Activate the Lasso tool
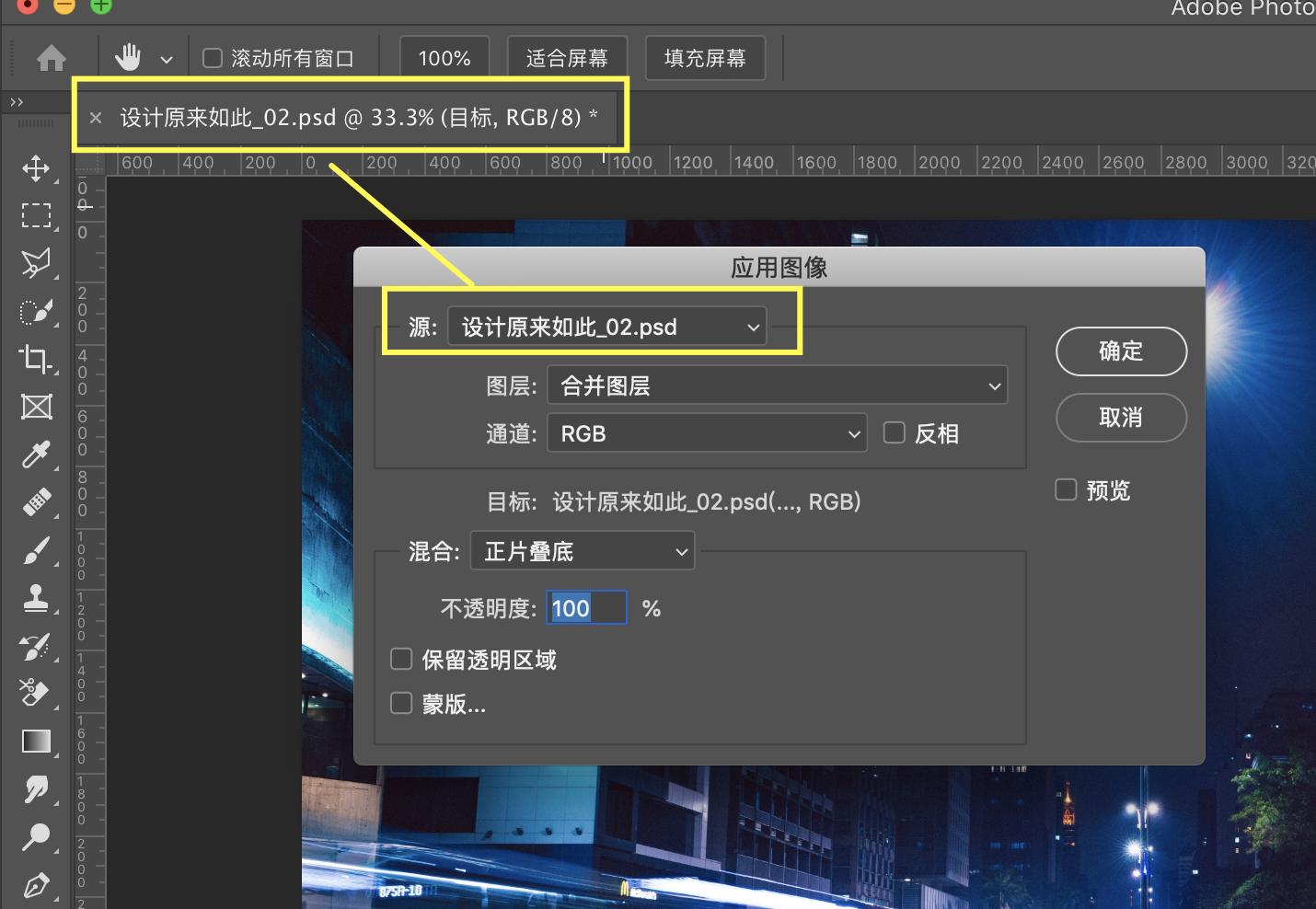 tap(37, 263)
